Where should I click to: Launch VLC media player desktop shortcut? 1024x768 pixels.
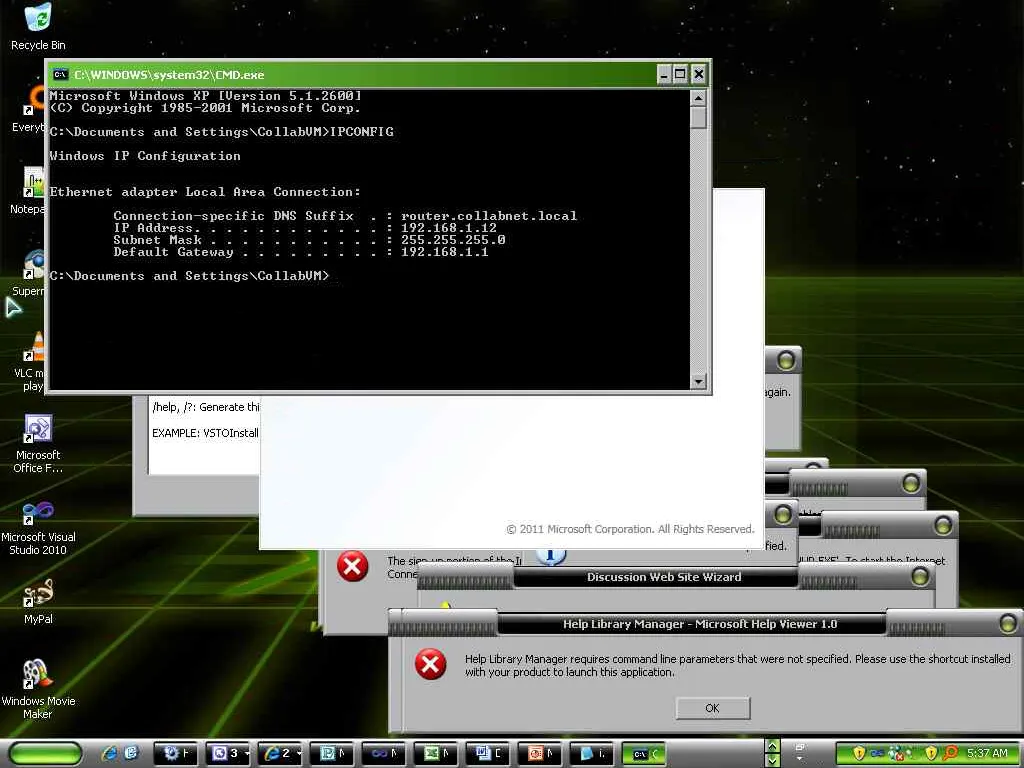coord(30,362)
